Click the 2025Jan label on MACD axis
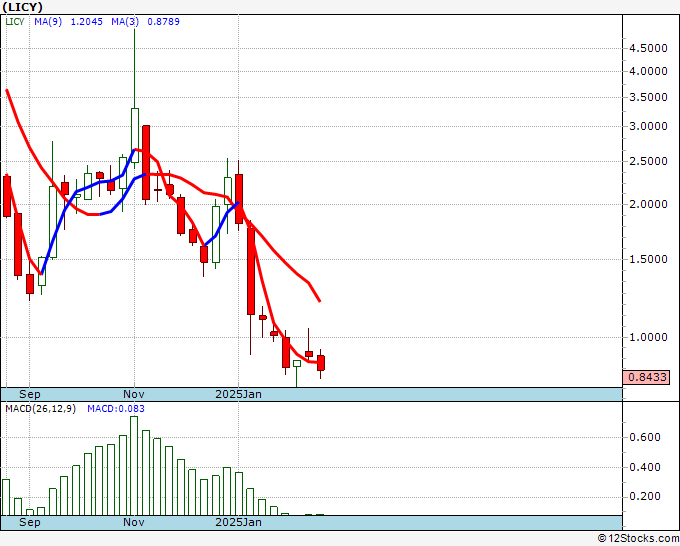 [239, 522]
